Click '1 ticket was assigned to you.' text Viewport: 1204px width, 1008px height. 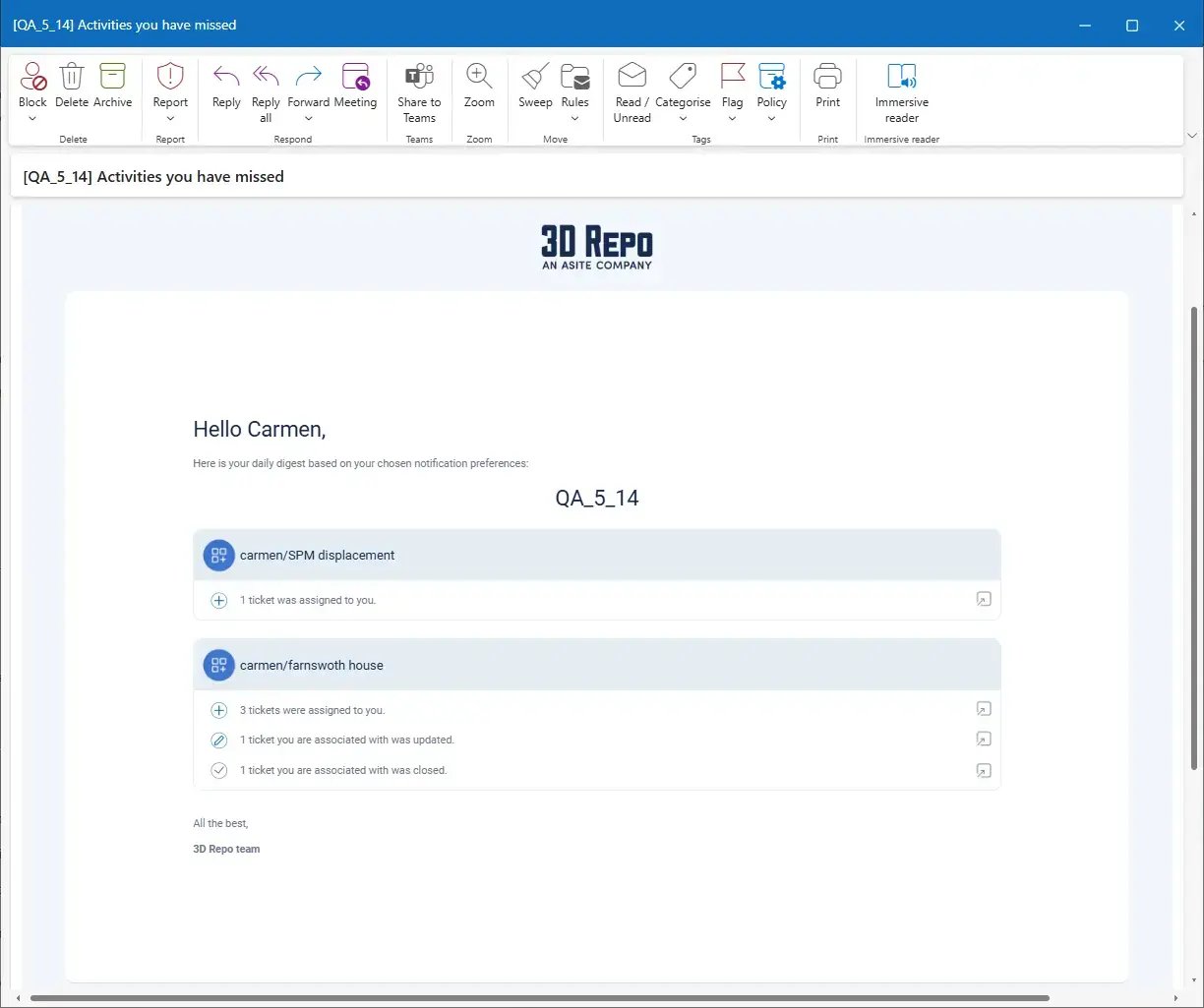tap(308, 600)
